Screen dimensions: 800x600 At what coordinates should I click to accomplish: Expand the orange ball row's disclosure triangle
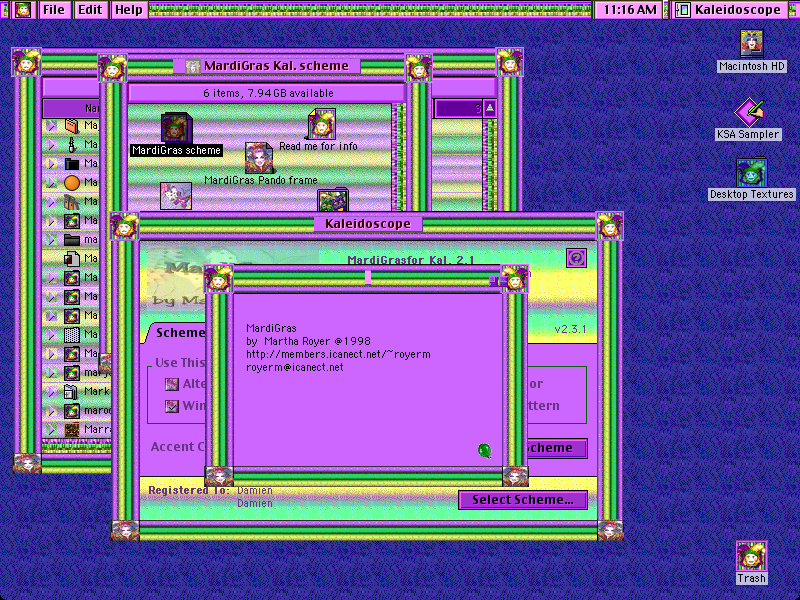coord(52,183)
